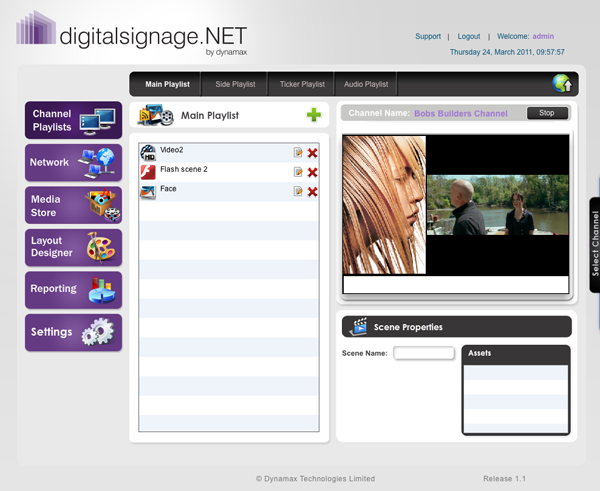Click the Face image icon
The height and width of the screenshot is (491, 600).
148,192
